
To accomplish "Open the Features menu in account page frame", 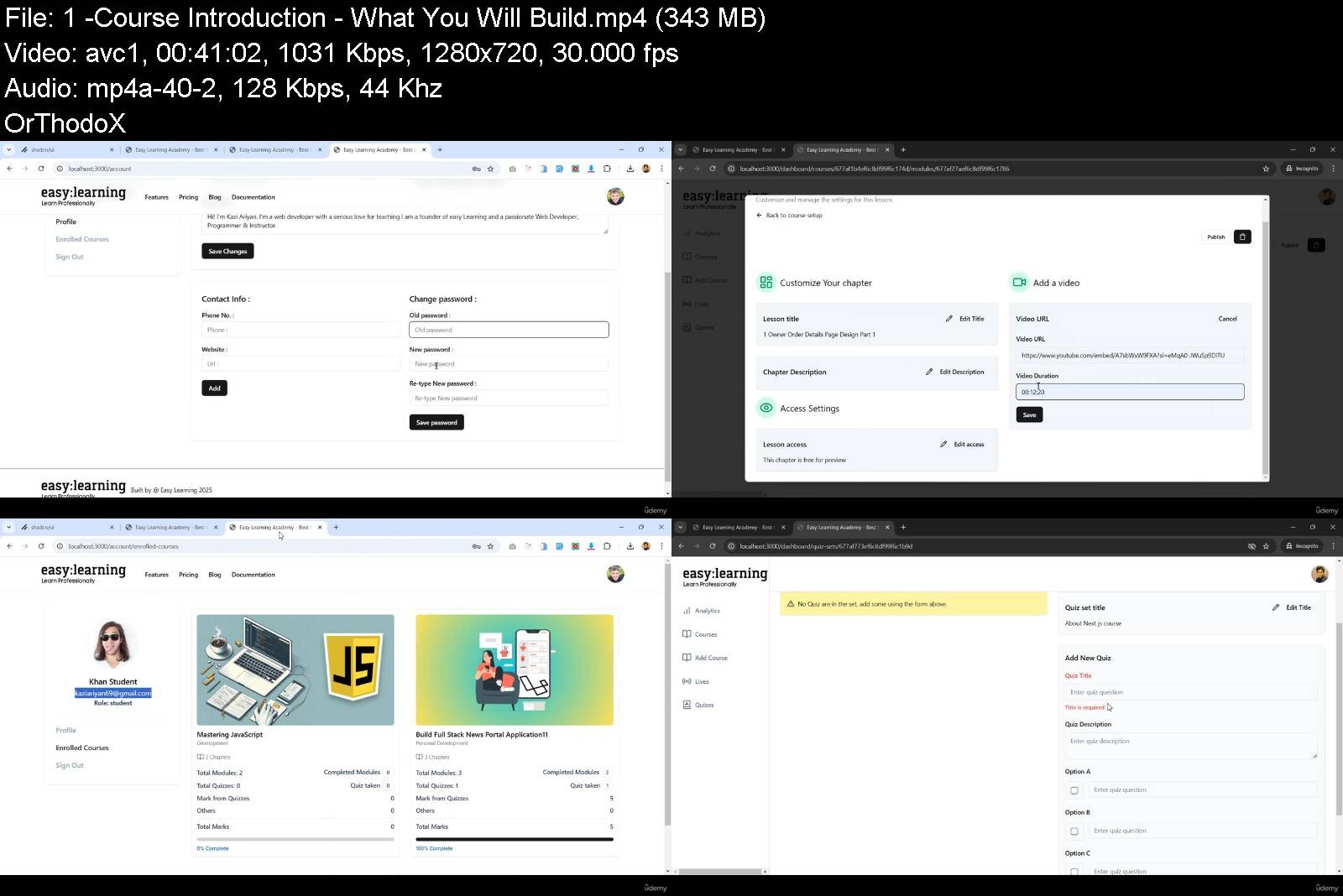I will tap(156, 197).
